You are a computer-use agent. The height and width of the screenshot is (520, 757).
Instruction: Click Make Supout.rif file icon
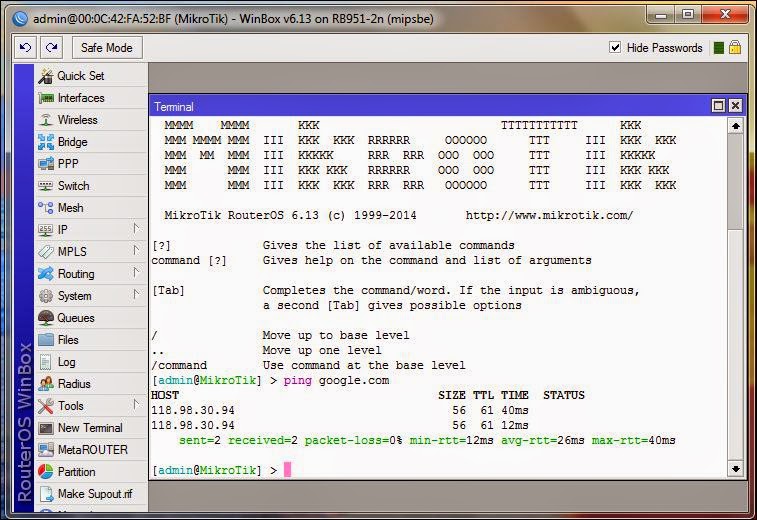tap(46, 493)
